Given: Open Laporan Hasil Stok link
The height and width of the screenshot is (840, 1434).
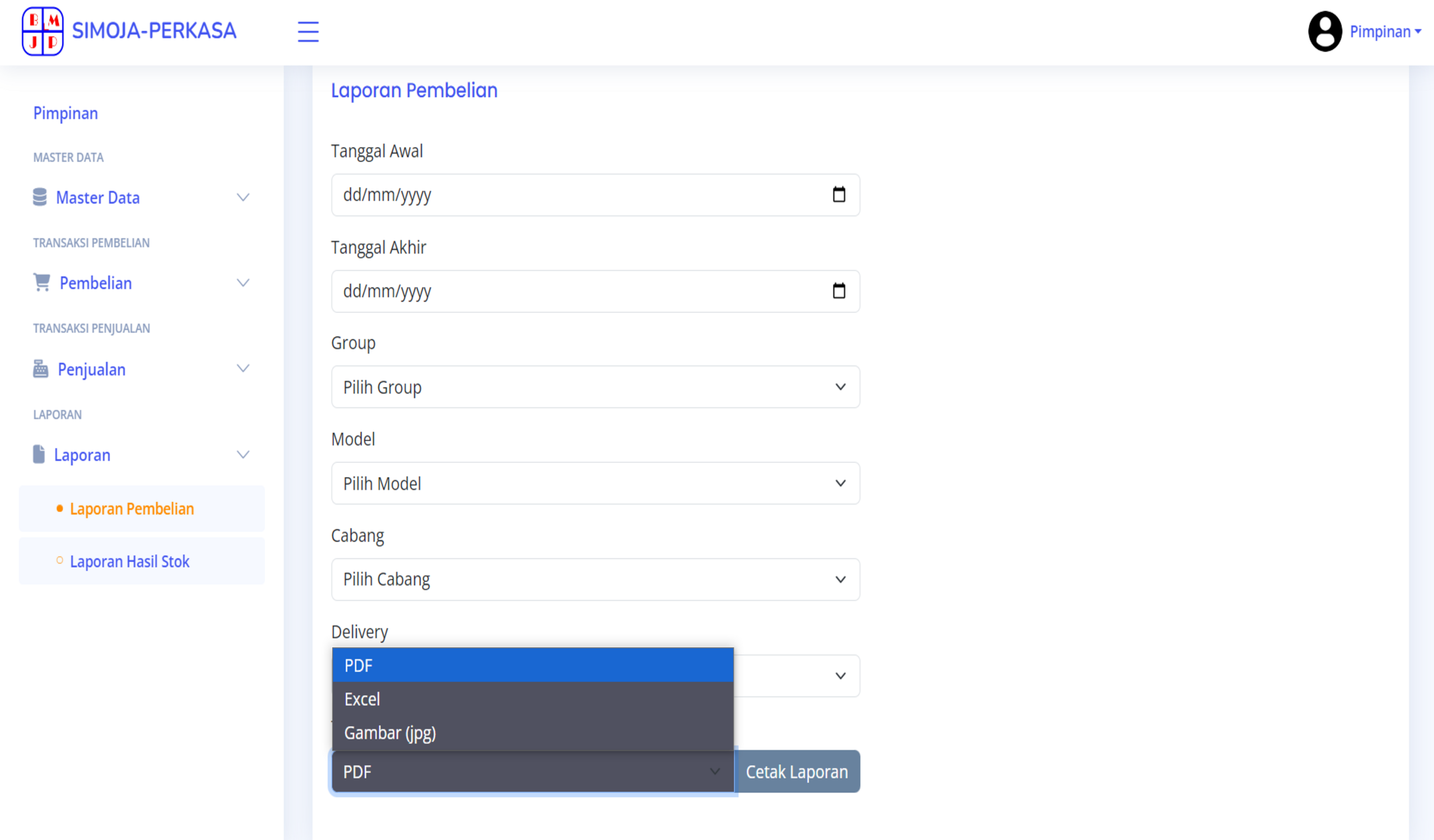Looking at the screenshot, I should click(130, 561).
